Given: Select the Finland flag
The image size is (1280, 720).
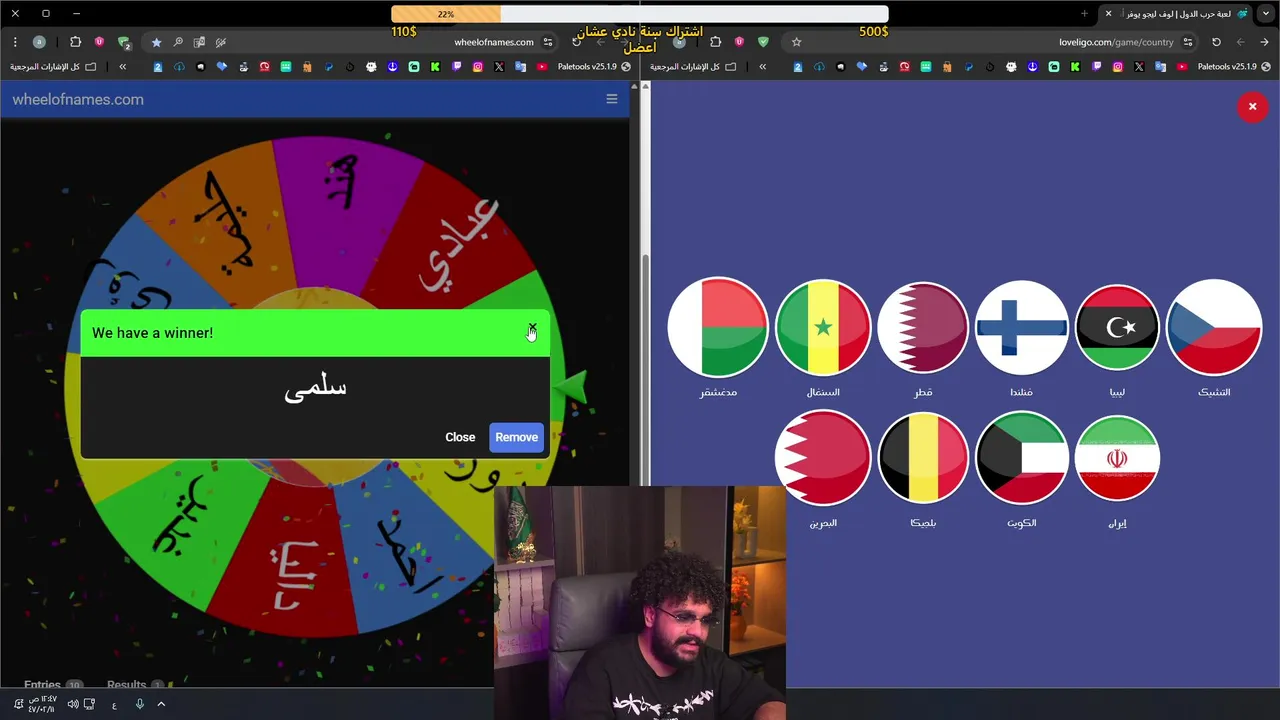Looking at the screenshot, I should click(1021, 327).
